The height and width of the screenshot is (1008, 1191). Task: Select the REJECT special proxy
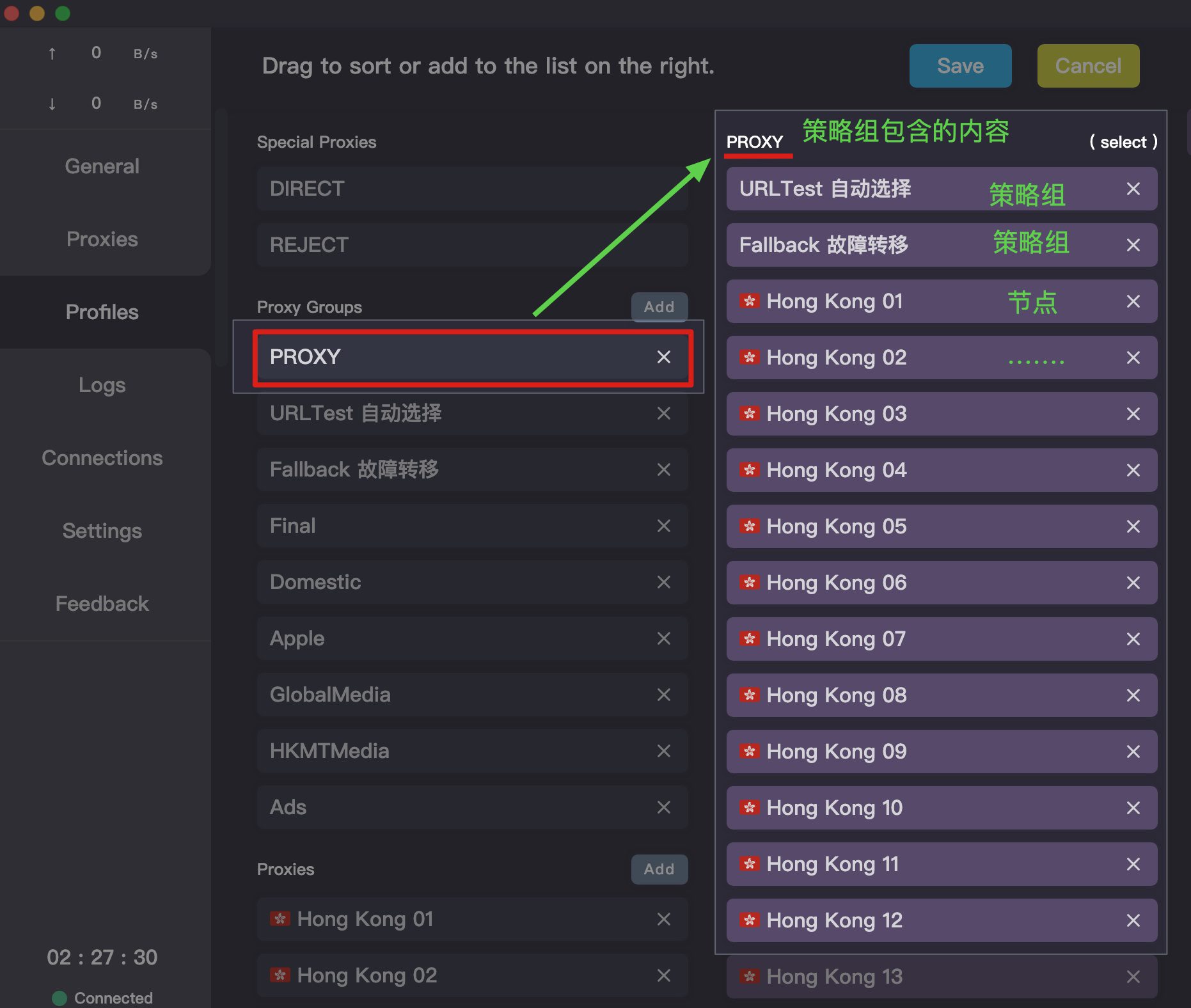(473, 245)
